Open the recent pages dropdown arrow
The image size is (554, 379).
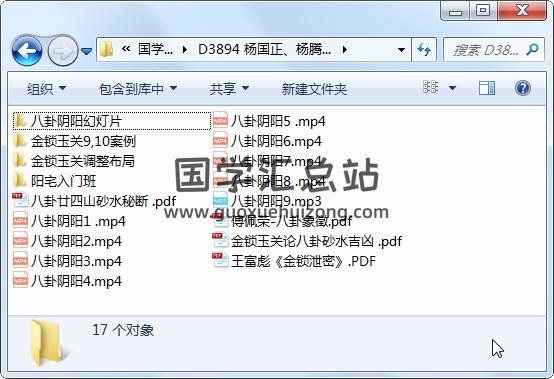point(86,52)
